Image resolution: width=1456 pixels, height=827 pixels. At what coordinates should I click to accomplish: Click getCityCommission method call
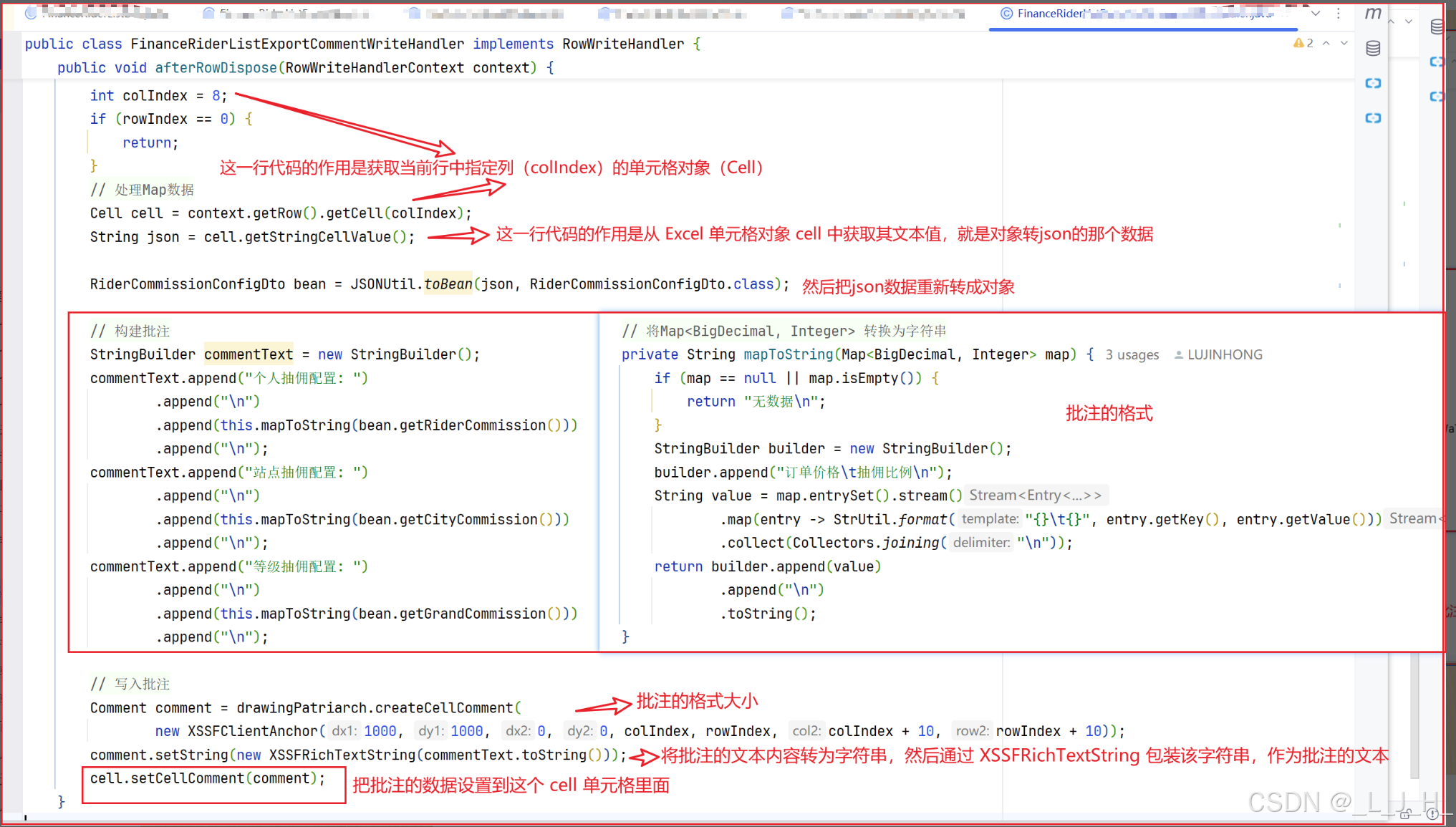pyautogui.click(x=468, y=519)
